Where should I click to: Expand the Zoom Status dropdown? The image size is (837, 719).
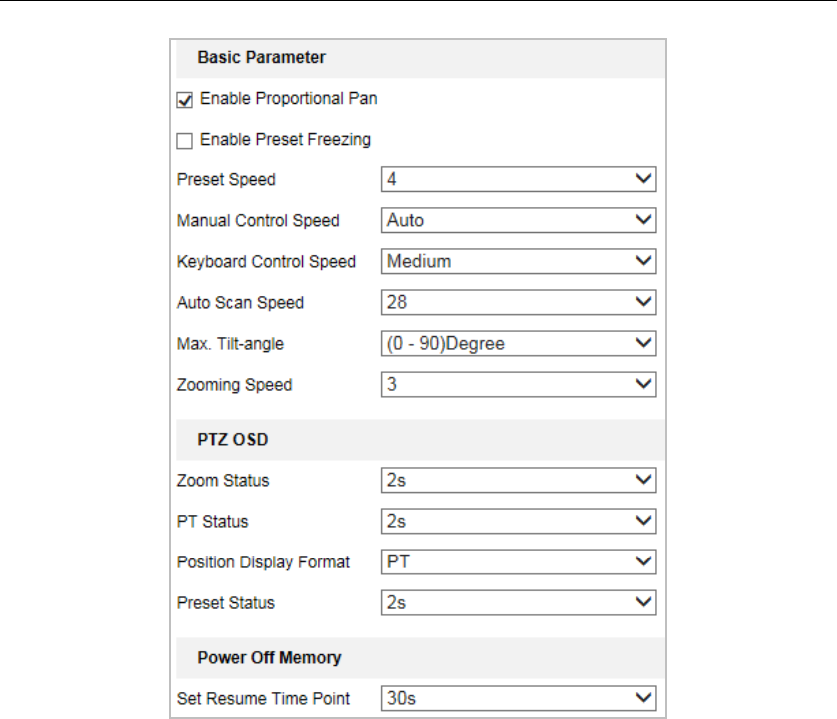pos(518,480)
